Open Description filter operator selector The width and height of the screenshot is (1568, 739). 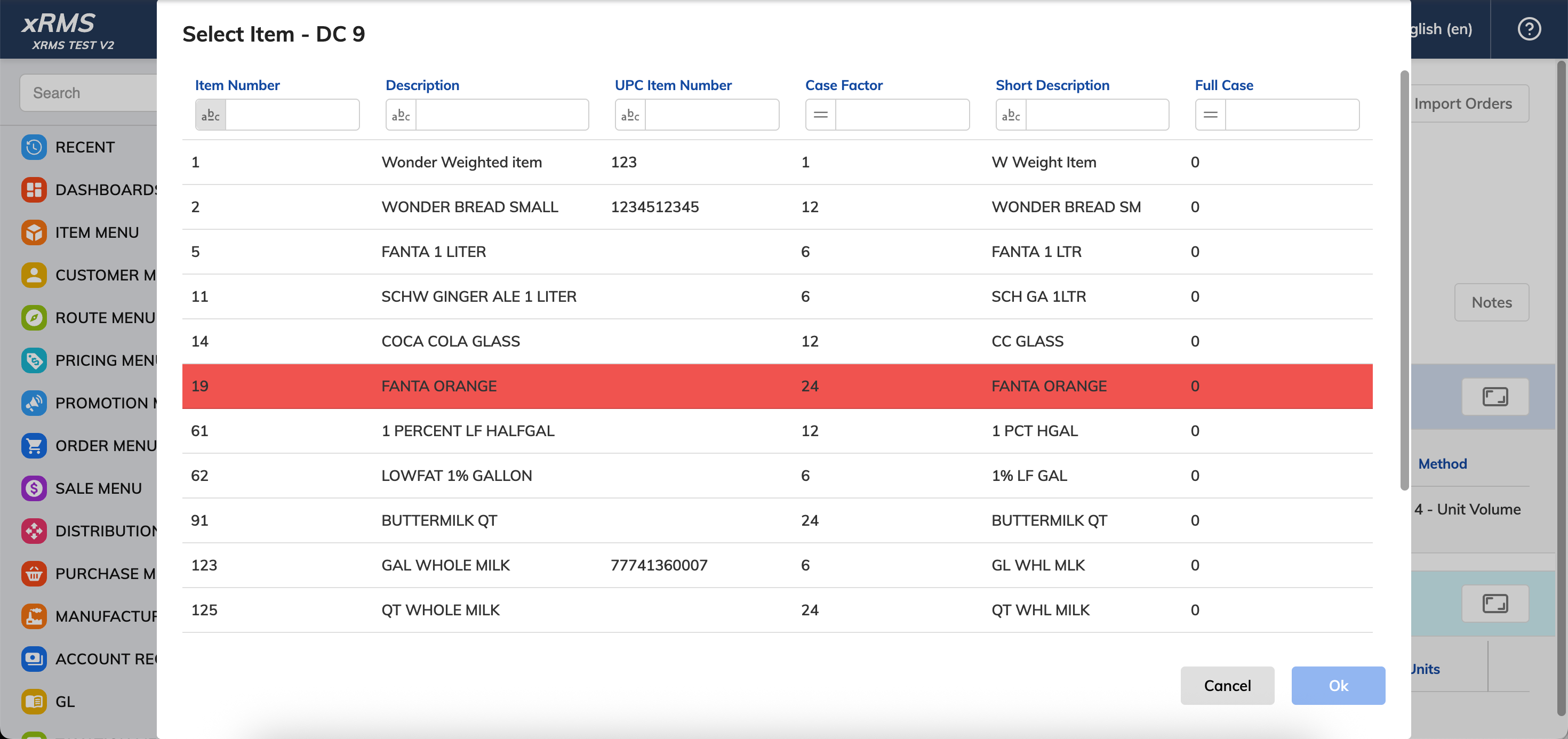click(x=401, y=115)
